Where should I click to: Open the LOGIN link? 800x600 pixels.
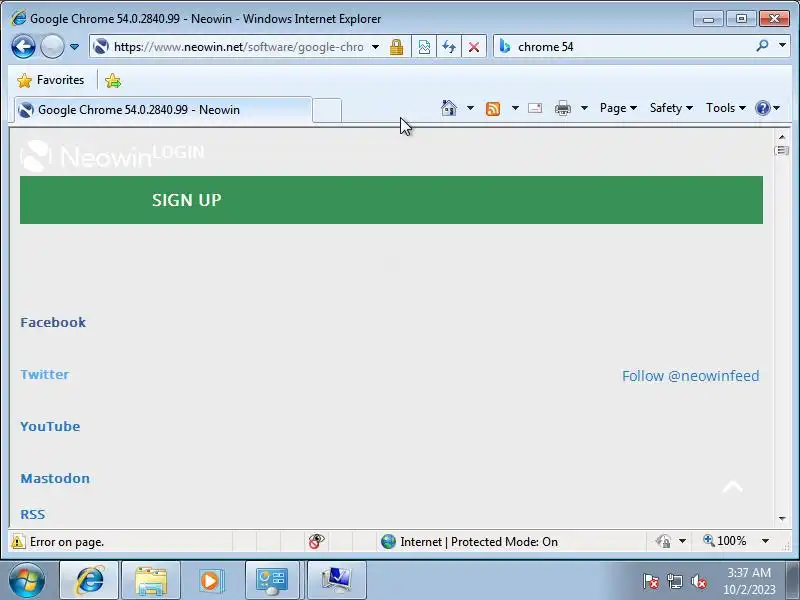click(x=179, y=152)
